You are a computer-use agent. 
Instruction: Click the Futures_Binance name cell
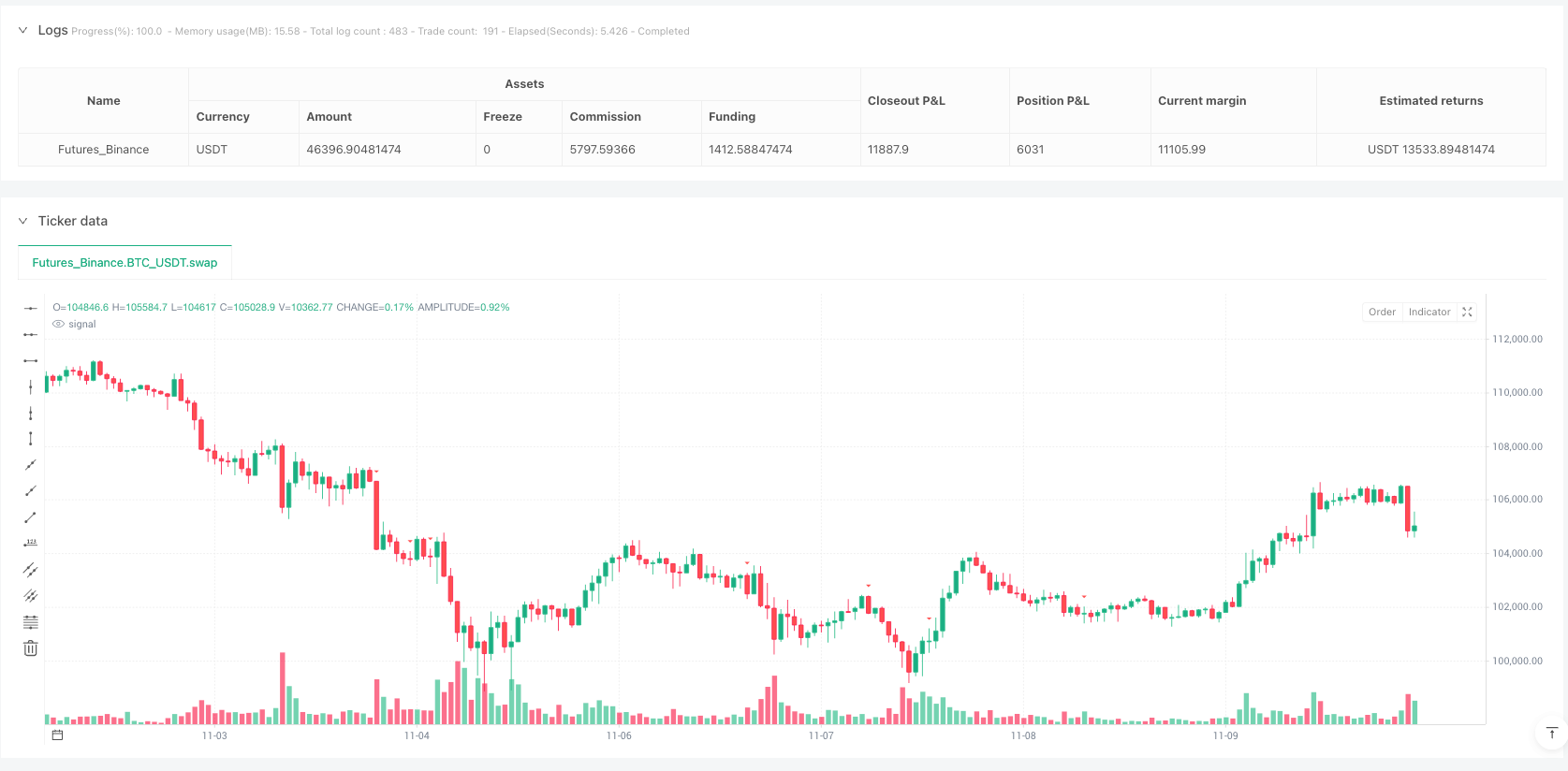coord(103,150)
